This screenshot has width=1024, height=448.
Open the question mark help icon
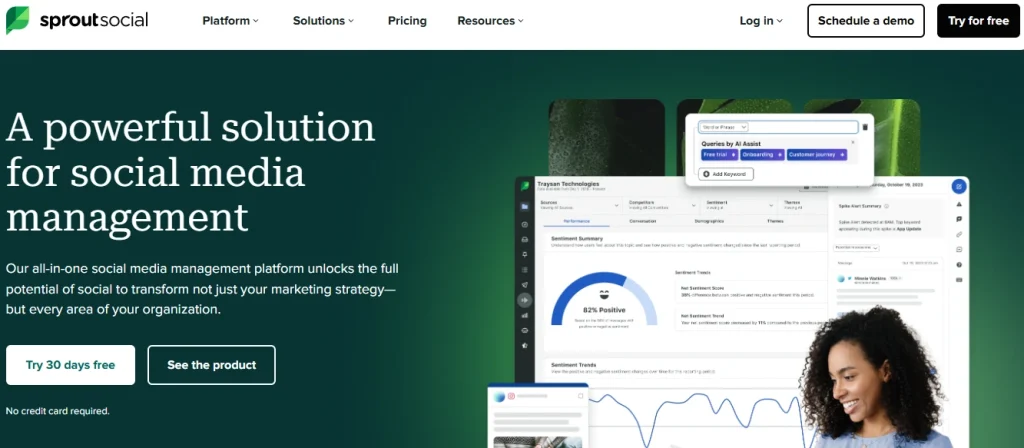959,264
